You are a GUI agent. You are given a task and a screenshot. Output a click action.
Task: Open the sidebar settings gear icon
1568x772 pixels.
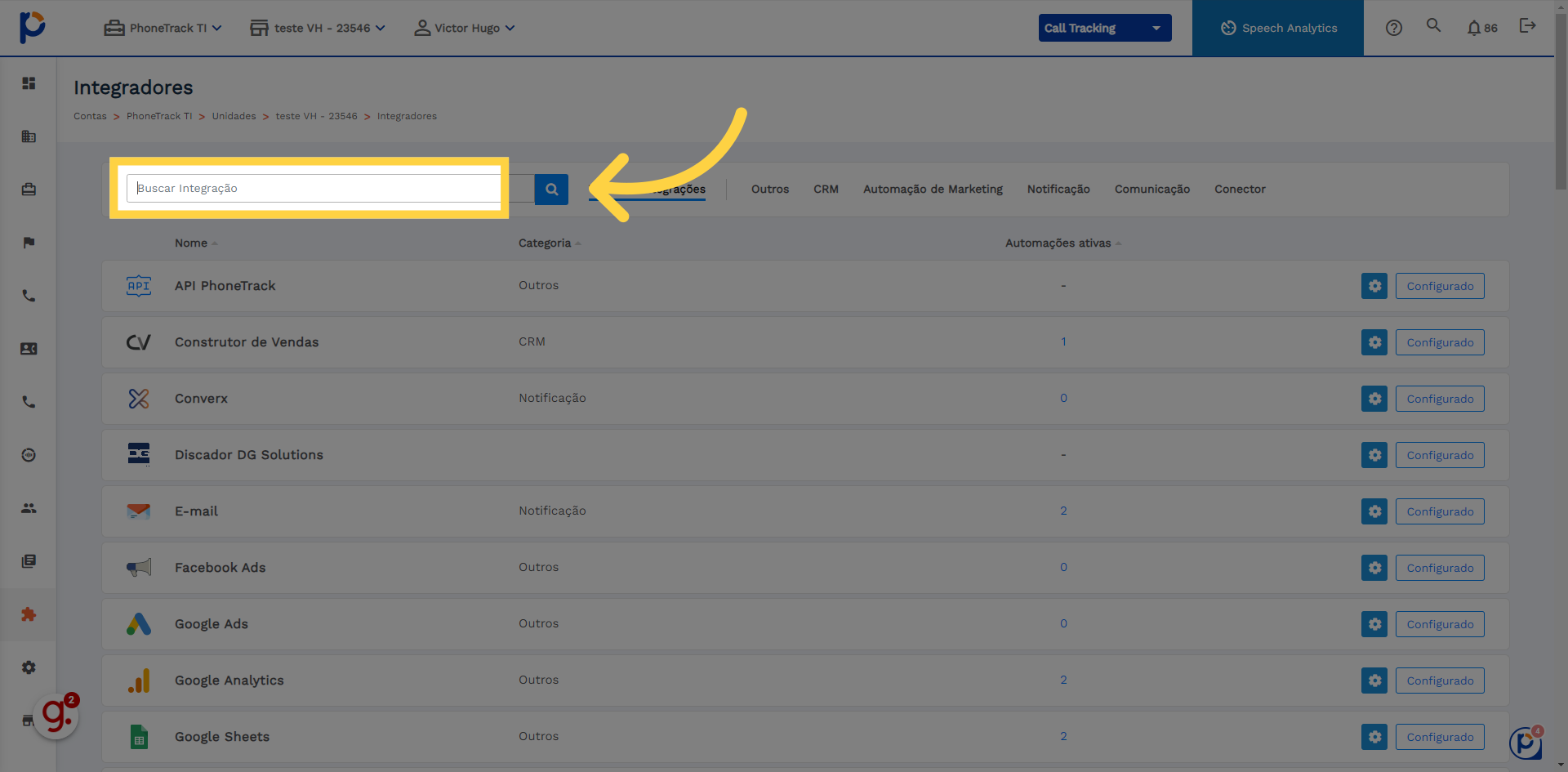pos(29,667)
